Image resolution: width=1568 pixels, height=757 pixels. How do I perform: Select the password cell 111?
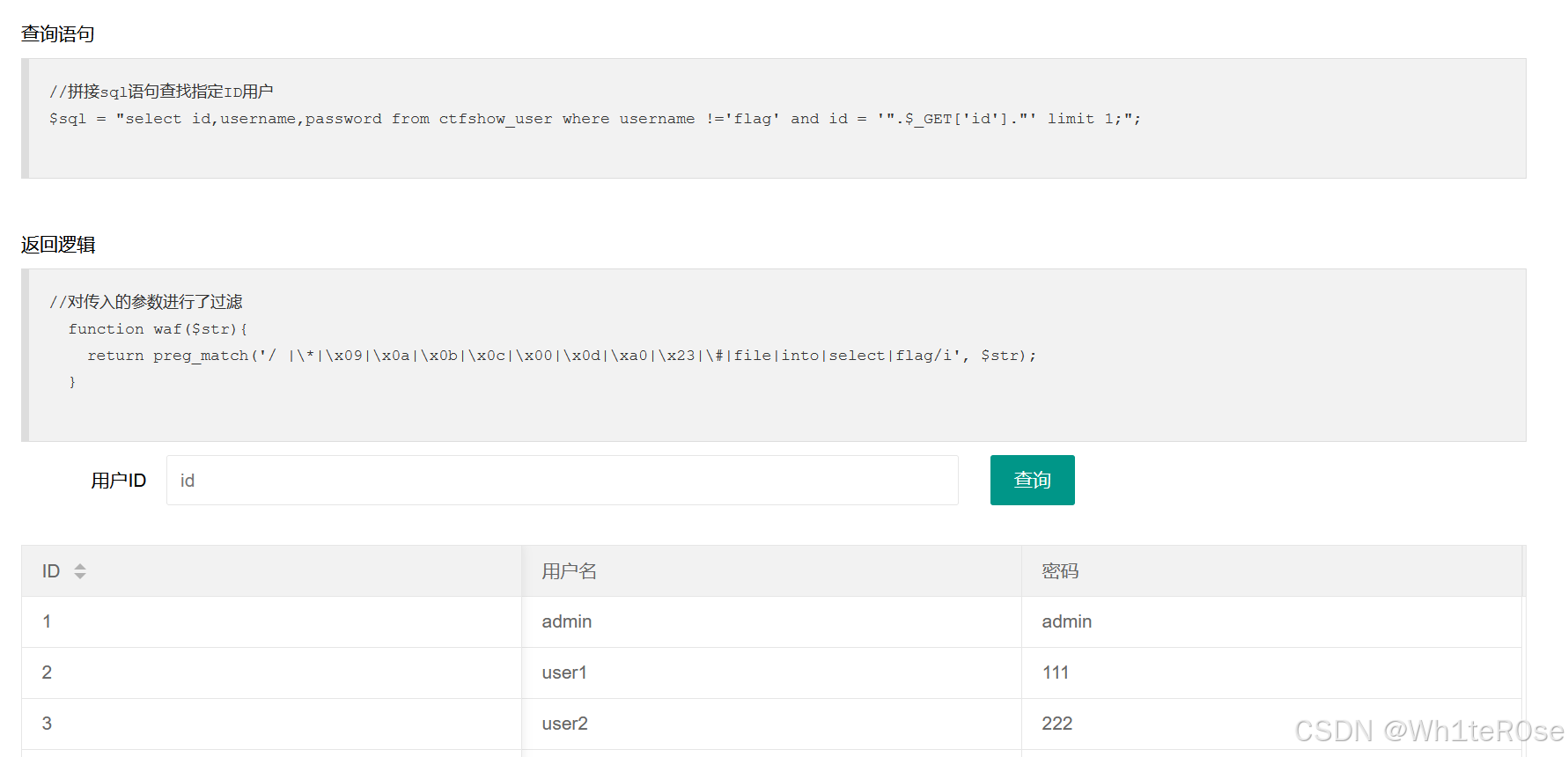[1271, 672]
